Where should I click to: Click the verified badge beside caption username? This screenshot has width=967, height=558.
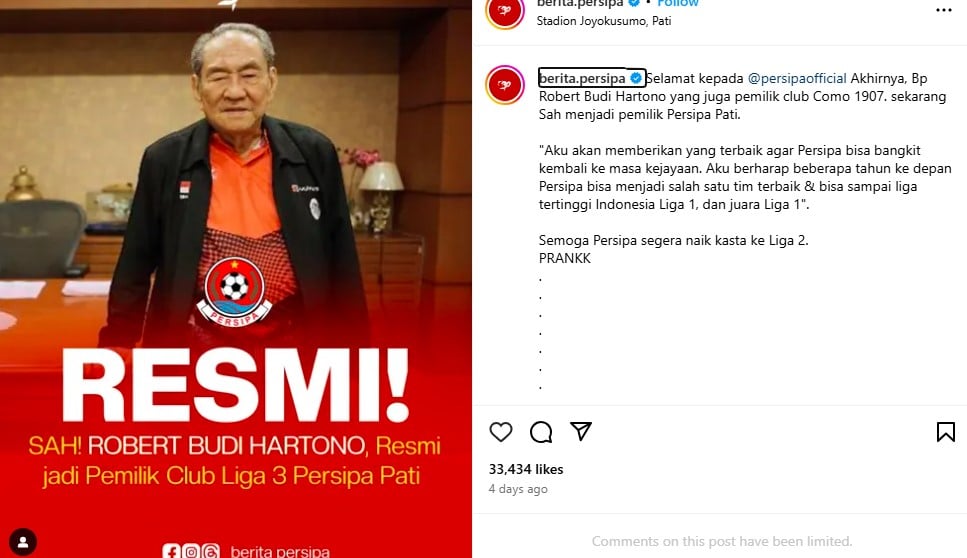click(x=636, y=78)
